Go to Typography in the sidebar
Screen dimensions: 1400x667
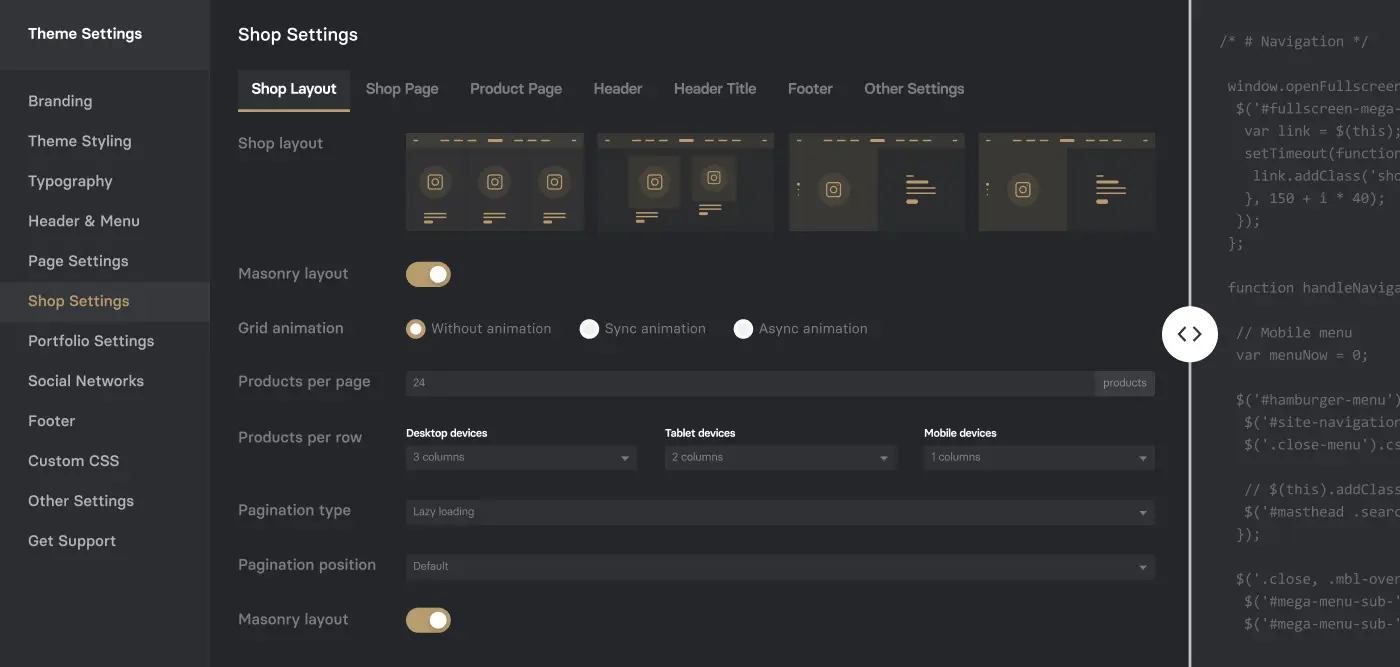(70, 181)
